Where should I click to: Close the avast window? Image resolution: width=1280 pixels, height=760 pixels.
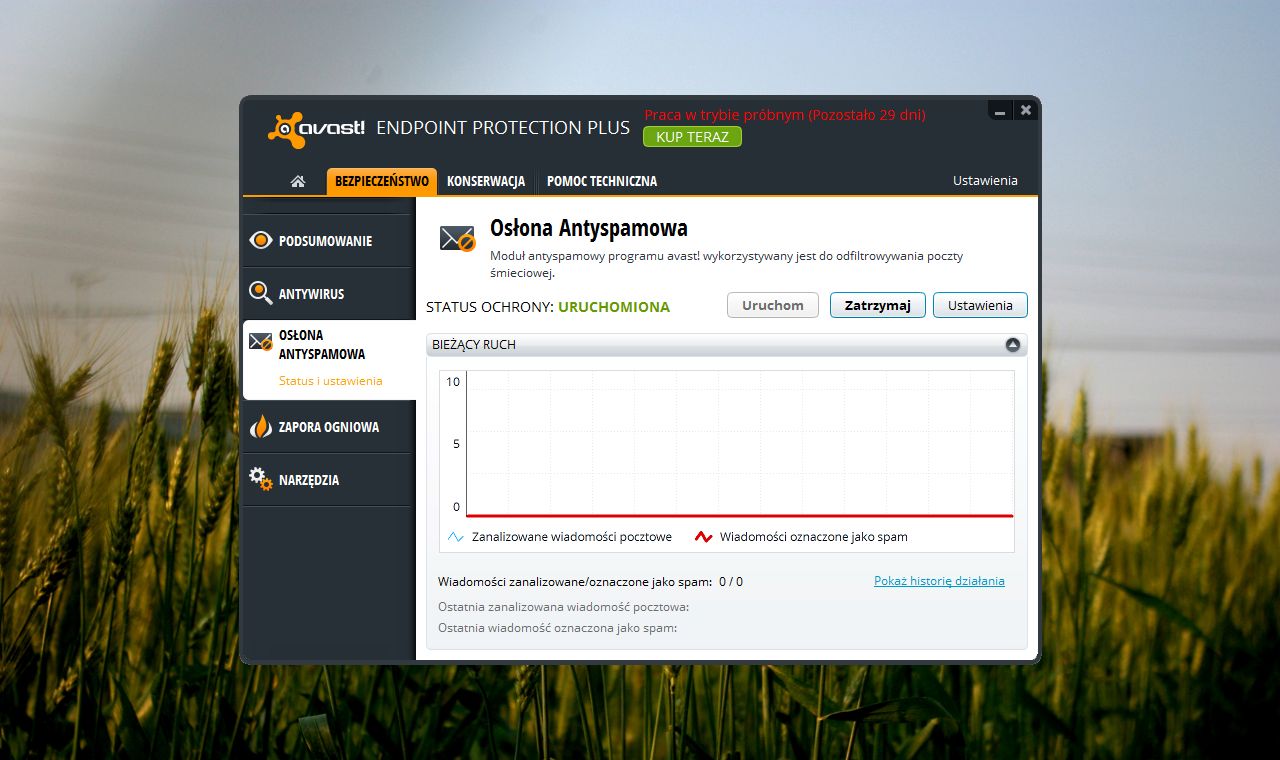tap(1025, 111)
